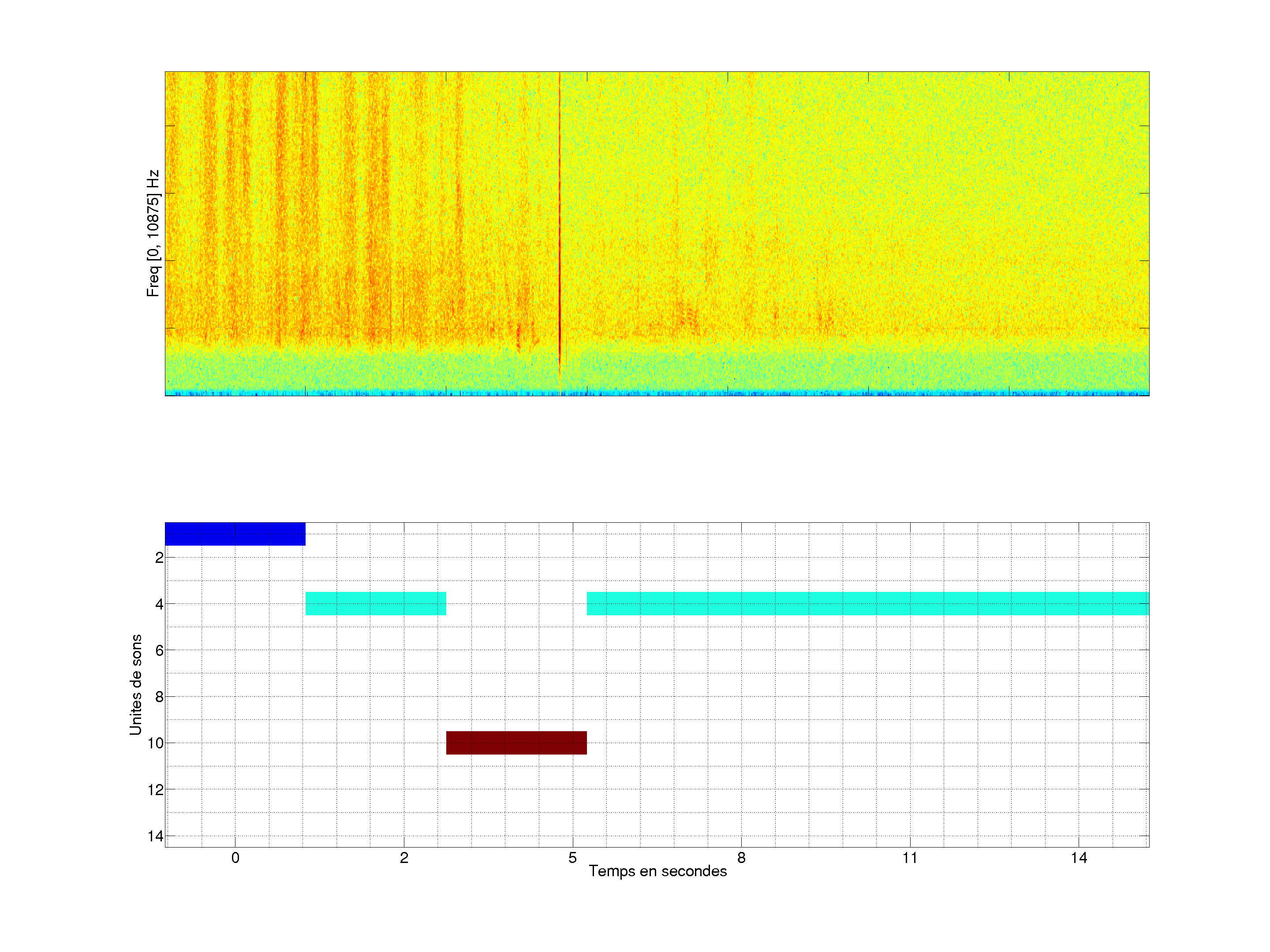Click the '2' tick on time axis
The width and height of the screenshot is (1270, 952).
(x=403, y=858)
